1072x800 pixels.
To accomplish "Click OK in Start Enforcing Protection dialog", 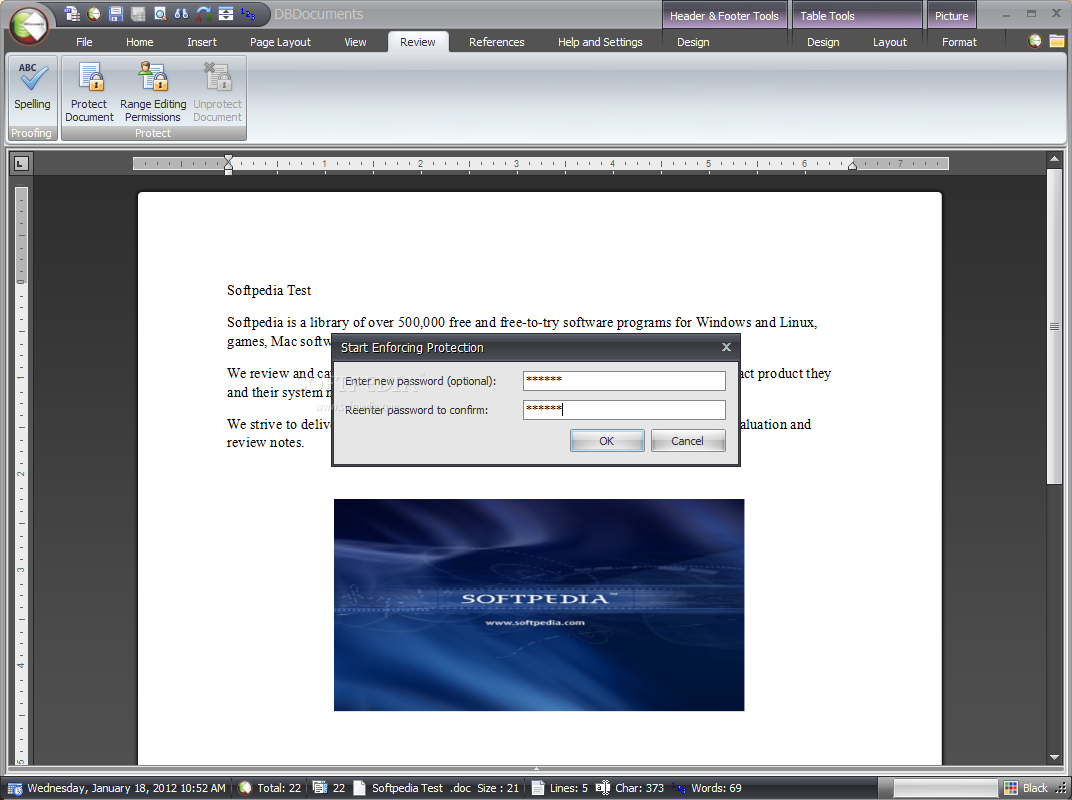I will coord(606,441).
